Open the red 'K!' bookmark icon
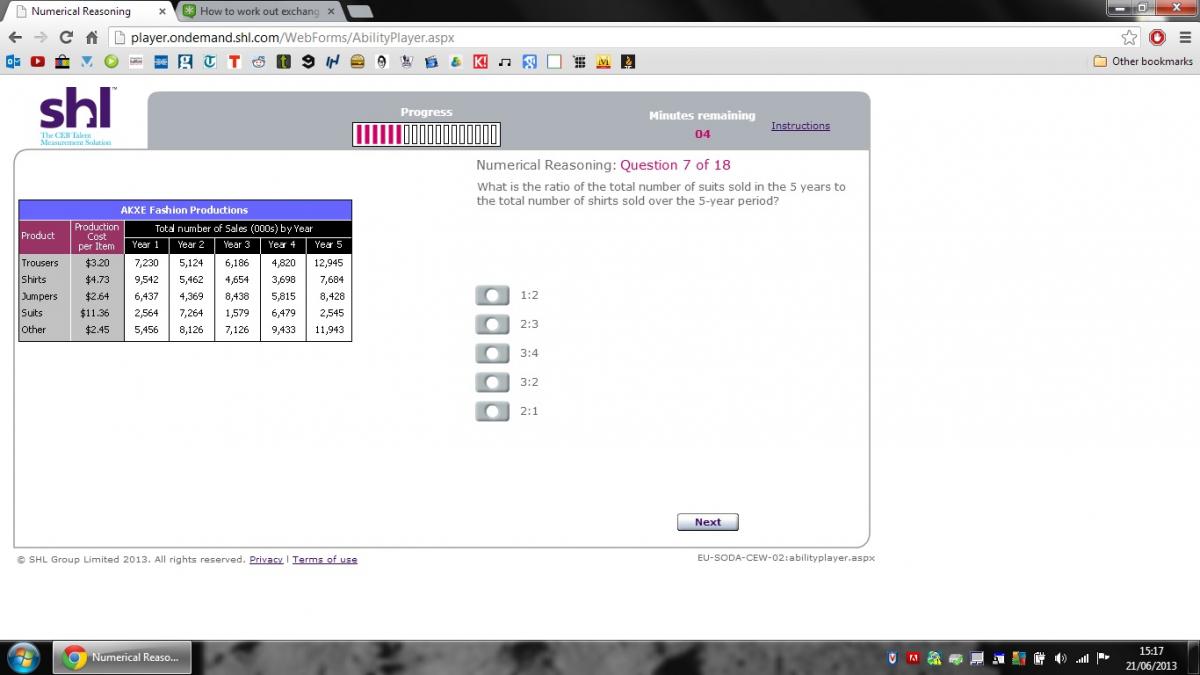 pyautogui.click(x=480, y=62)
